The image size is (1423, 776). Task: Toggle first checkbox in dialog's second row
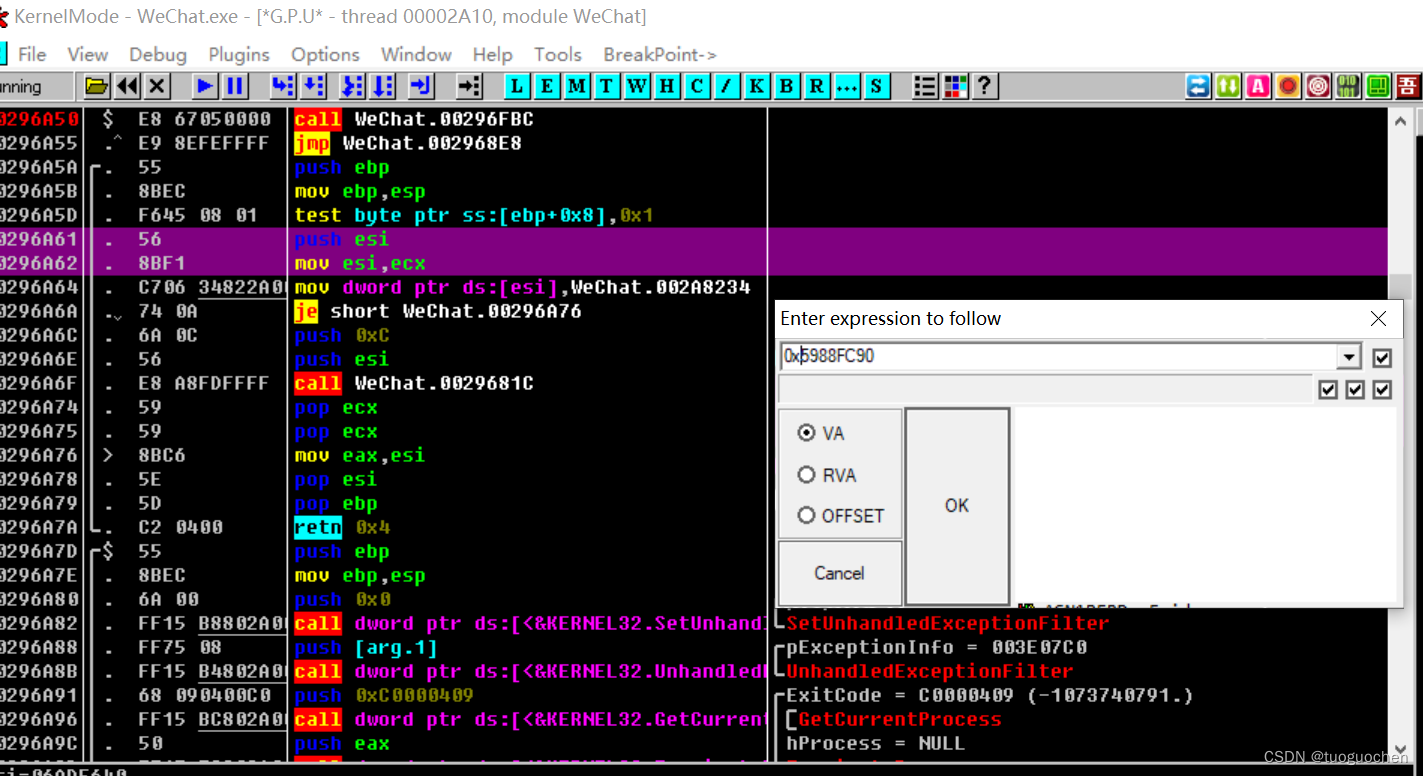point(1328,389)
